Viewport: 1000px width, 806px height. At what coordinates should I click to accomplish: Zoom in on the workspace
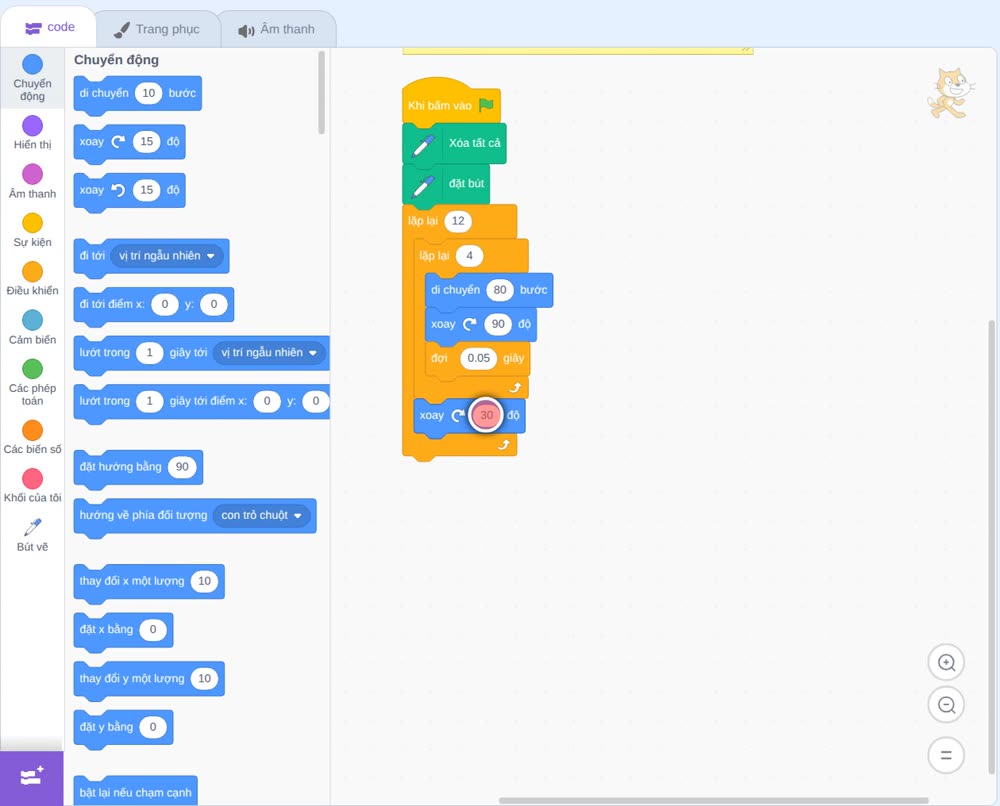(x=946, y=663)
